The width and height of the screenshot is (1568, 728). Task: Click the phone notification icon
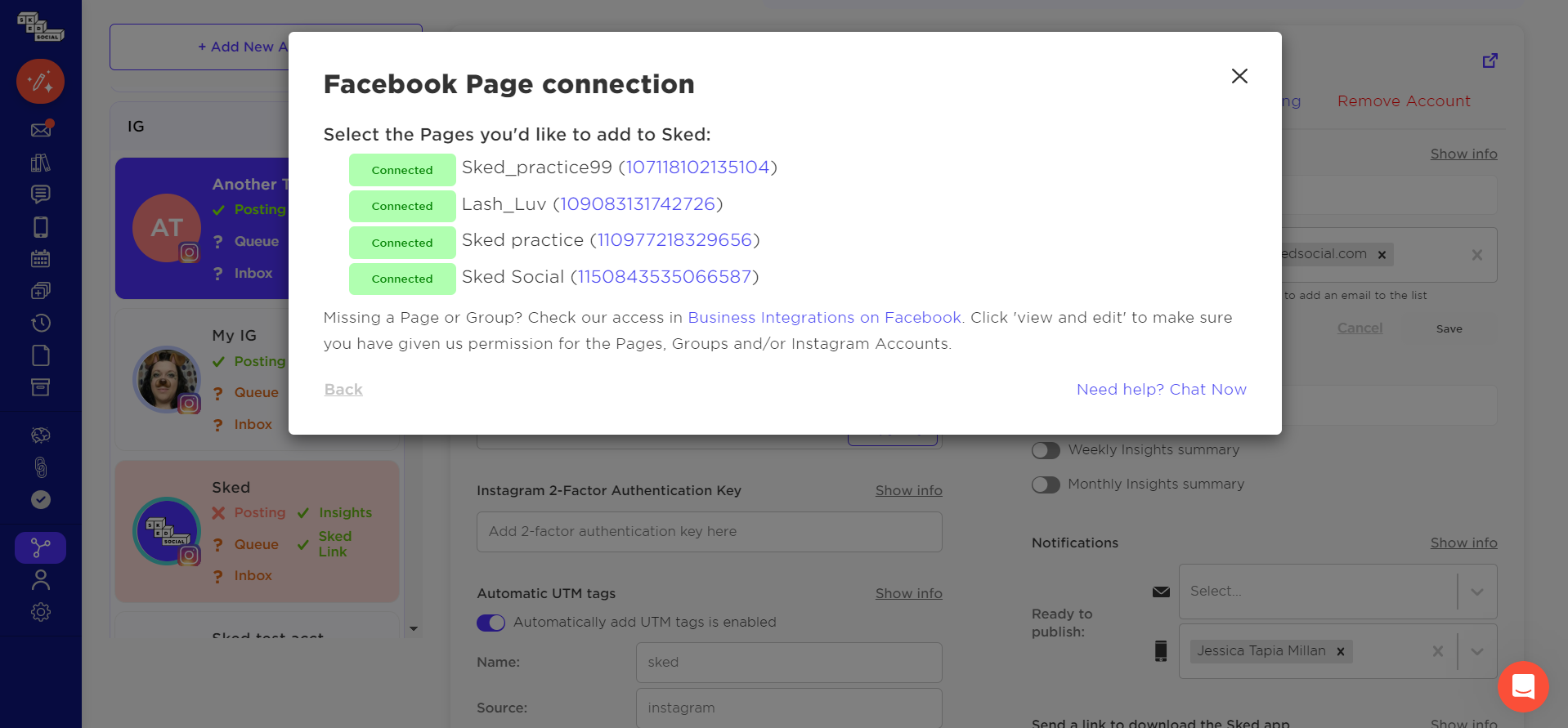tap(1161, 651)
